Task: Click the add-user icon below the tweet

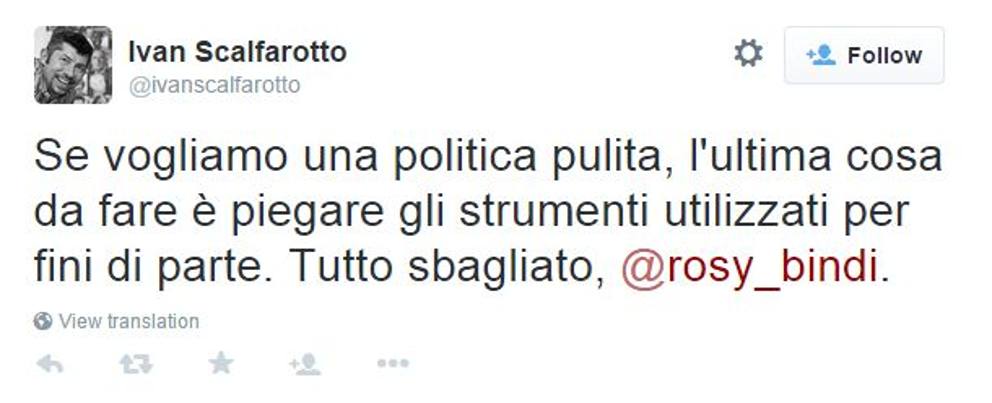Action: [x=305, y=364]
